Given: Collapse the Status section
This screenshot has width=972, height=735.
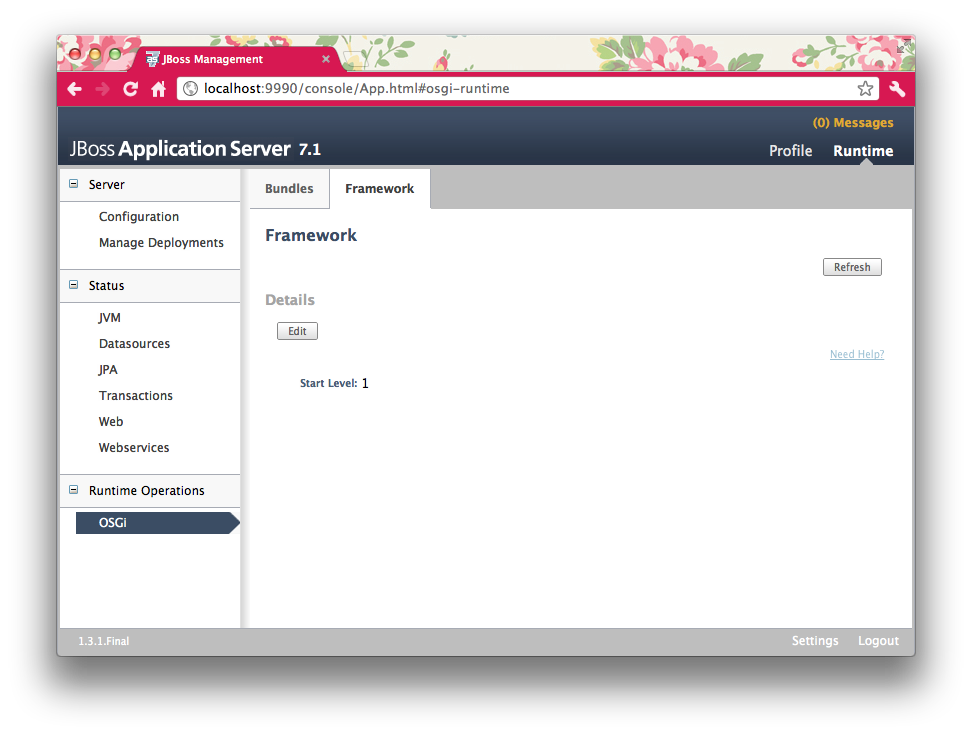Looking at the screenshot, I should click(x=74, y=284).
